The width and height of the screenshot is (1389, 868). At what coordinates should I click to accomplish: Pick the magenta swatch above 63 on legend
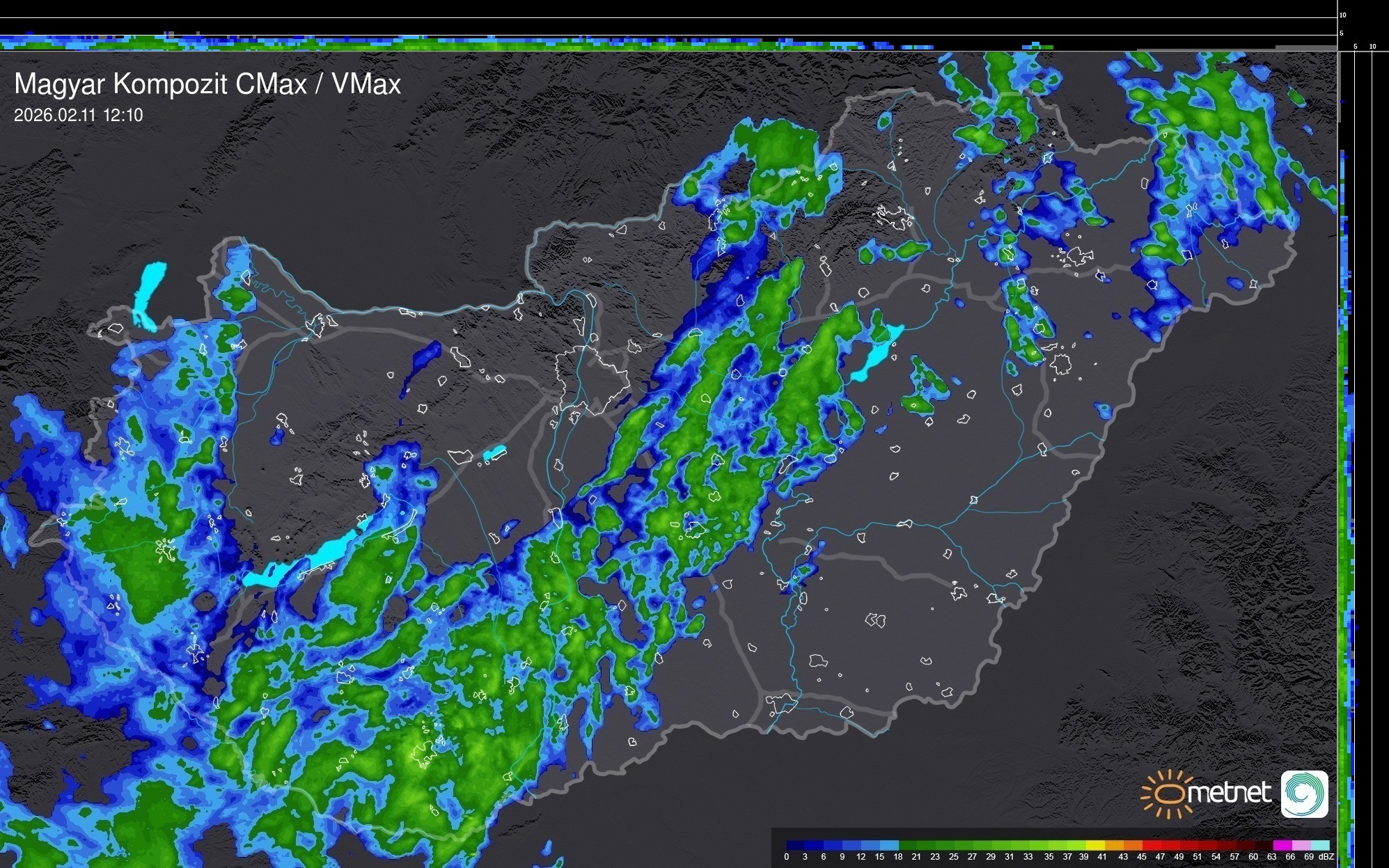tap(1282, 845)
